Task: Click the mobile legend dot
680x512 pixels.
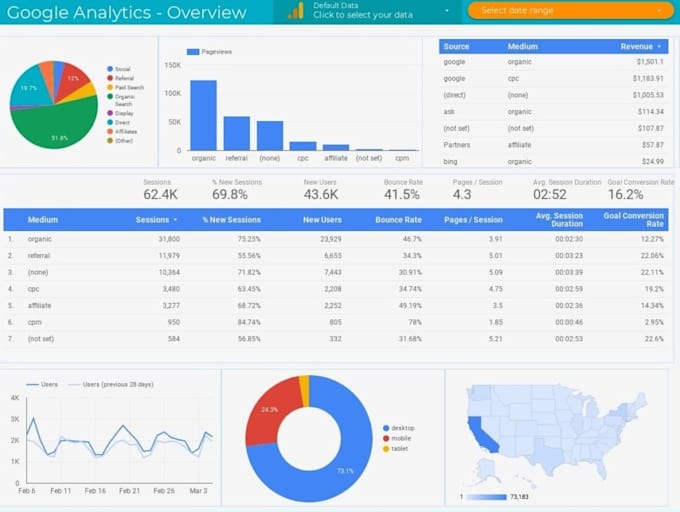Action: pos(386,438)
